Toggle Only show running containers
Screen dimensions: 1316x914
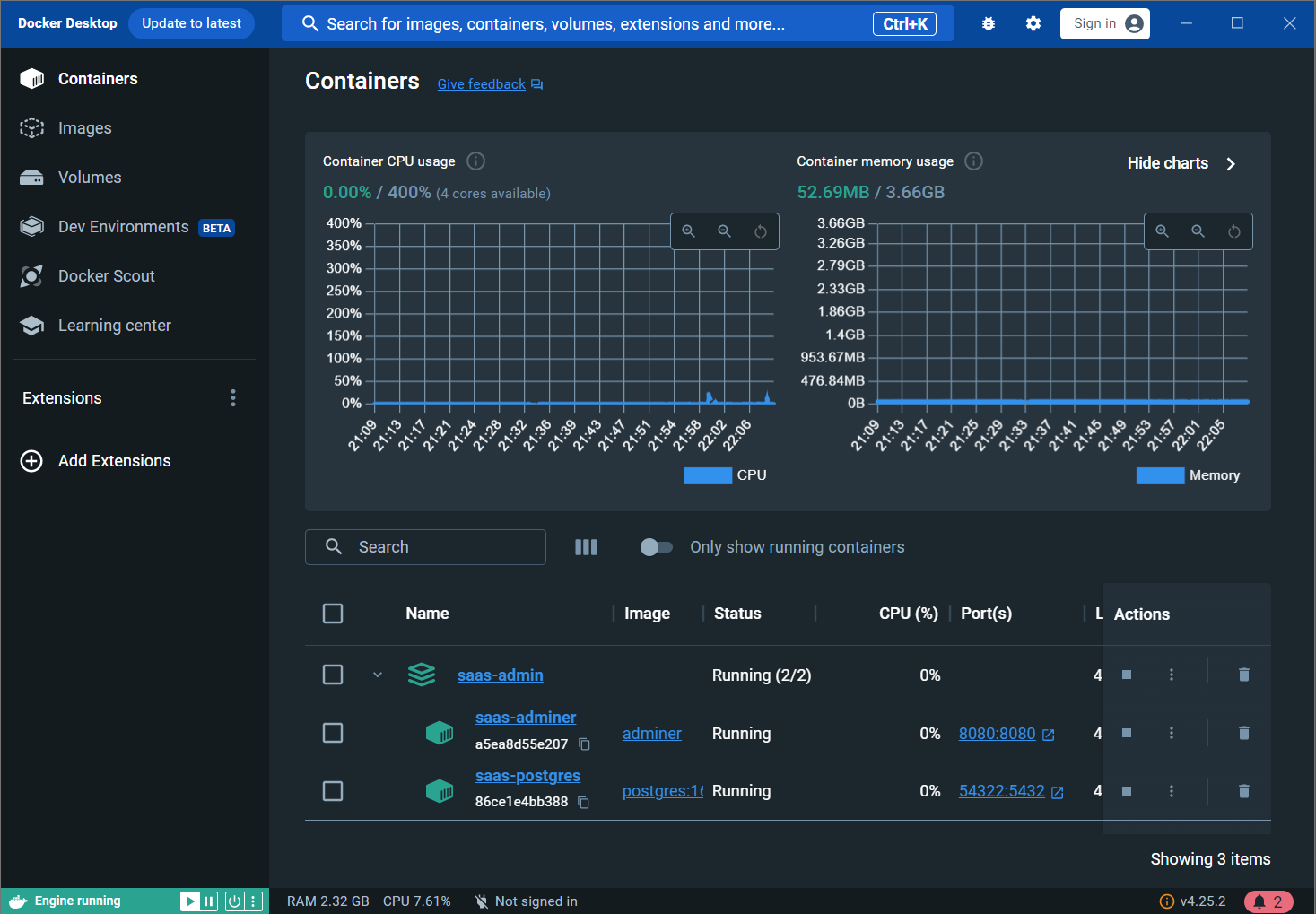[656, 547]
